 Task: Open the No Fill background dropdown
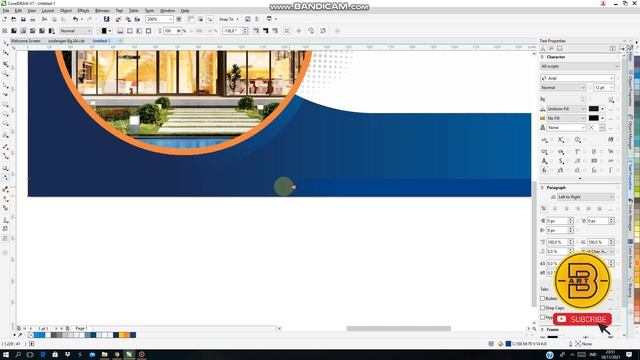coord(566,118)
